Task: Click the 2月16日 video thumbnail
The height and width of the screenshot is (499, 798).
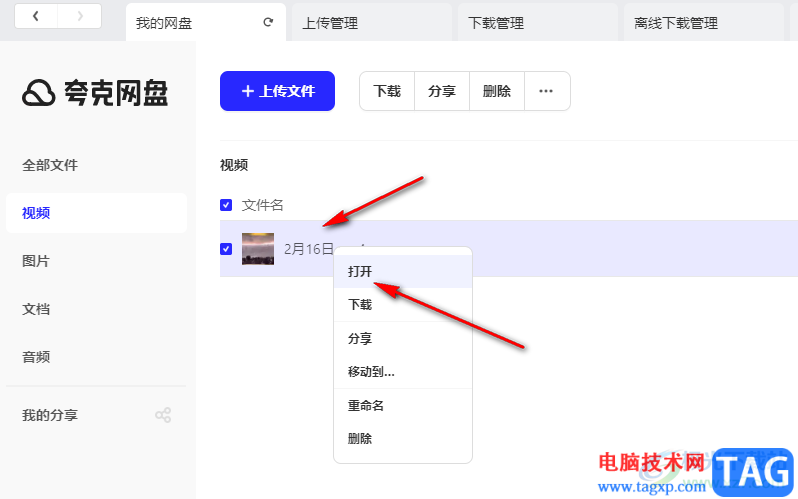Action: [258, 249]
